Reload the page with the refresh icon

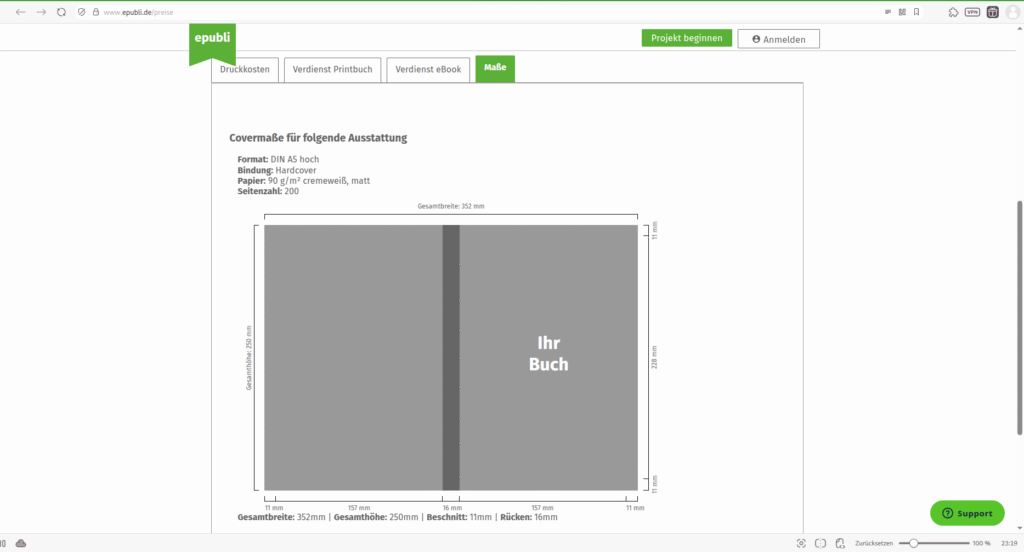point(62,12)
